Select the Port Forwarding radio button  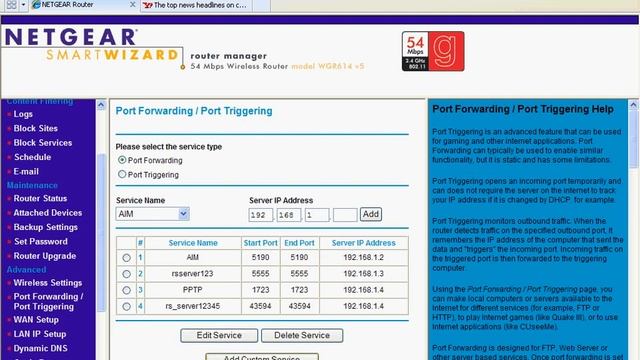click(x=122, y=160)
